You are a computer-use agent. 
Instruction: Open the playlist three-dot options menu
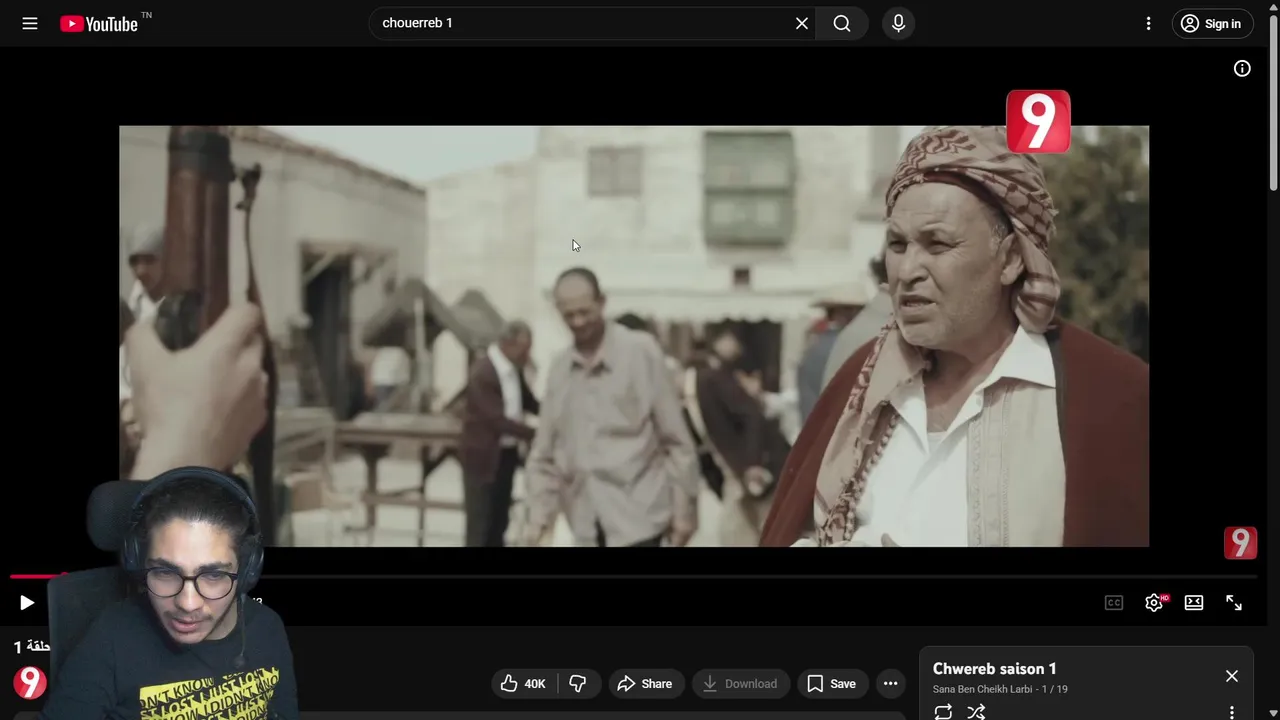[x=1232, y=712]
